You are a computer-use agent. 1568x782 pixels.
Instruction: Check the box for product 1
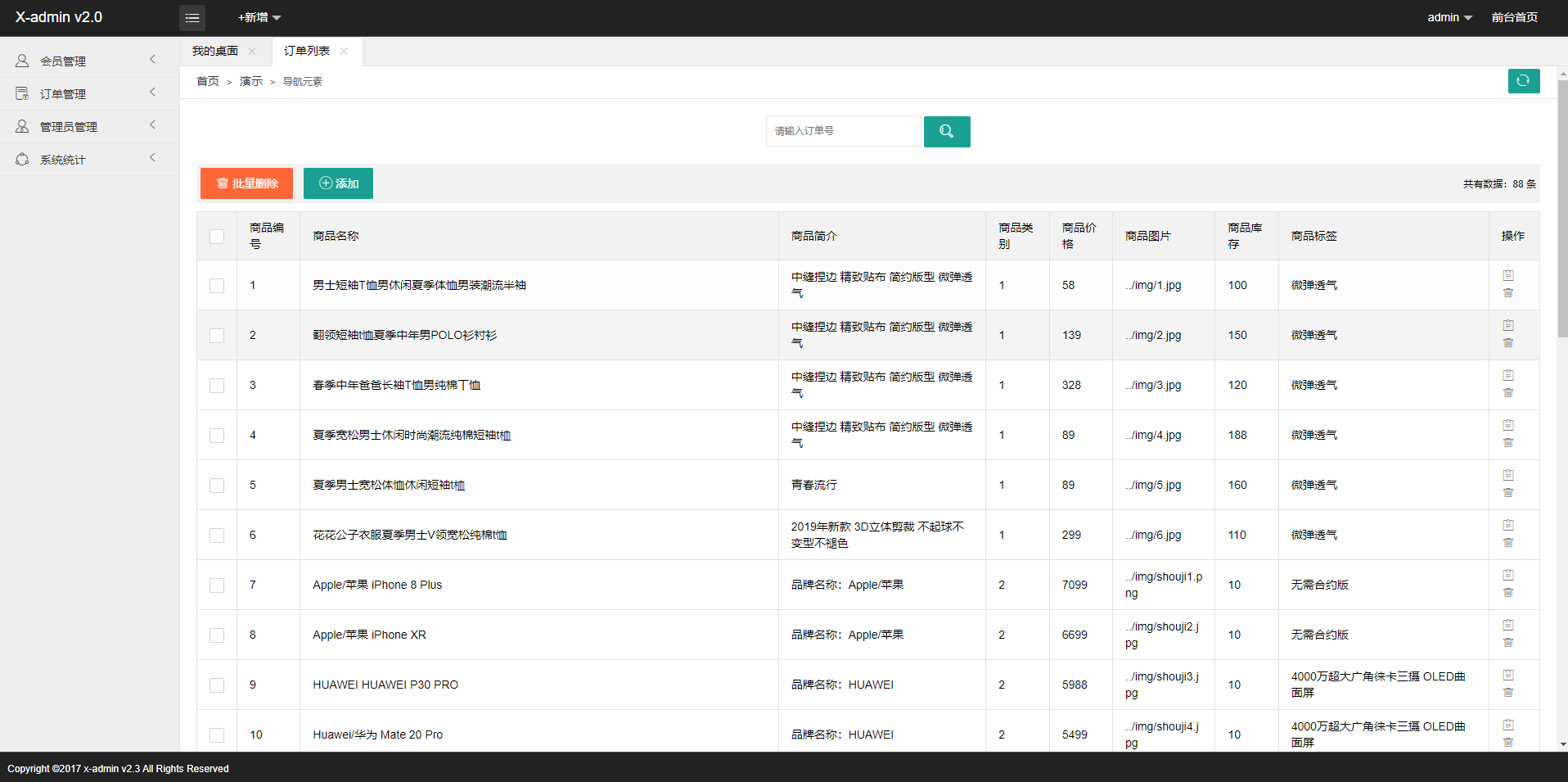point(217,286)
